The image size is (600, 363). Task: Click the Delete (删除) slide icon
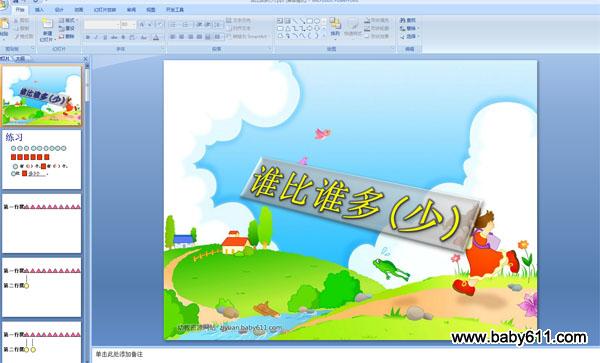tap(61, 36)
